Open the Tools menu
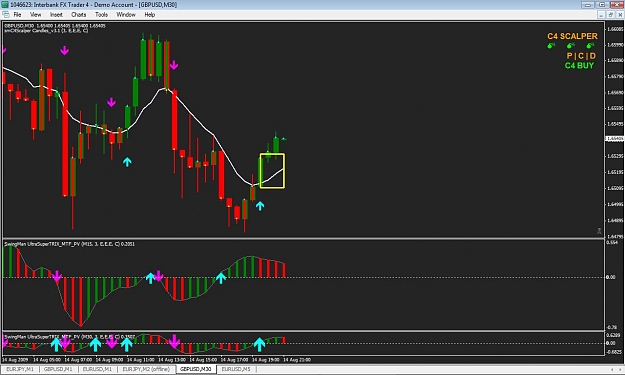The height and width of the screenshot is (375, 625). pyautogui.click(x=101, y=14)
